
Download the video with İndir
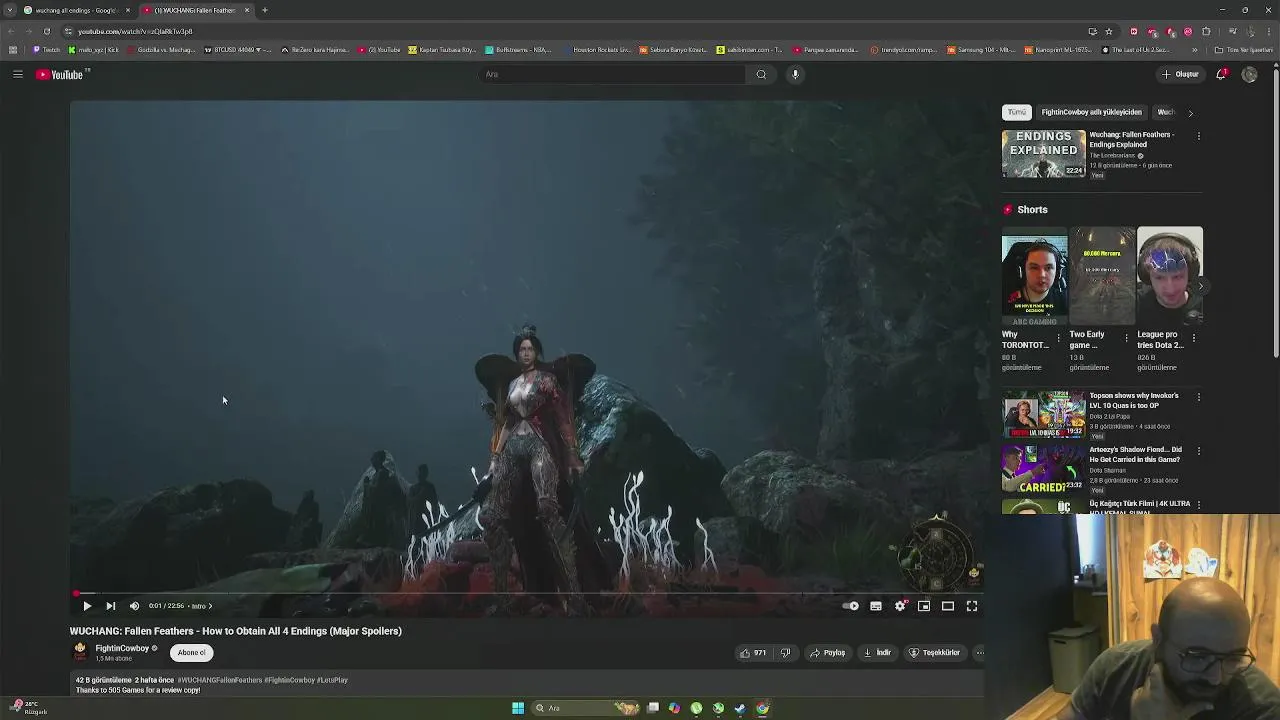(x=877, y=653)
